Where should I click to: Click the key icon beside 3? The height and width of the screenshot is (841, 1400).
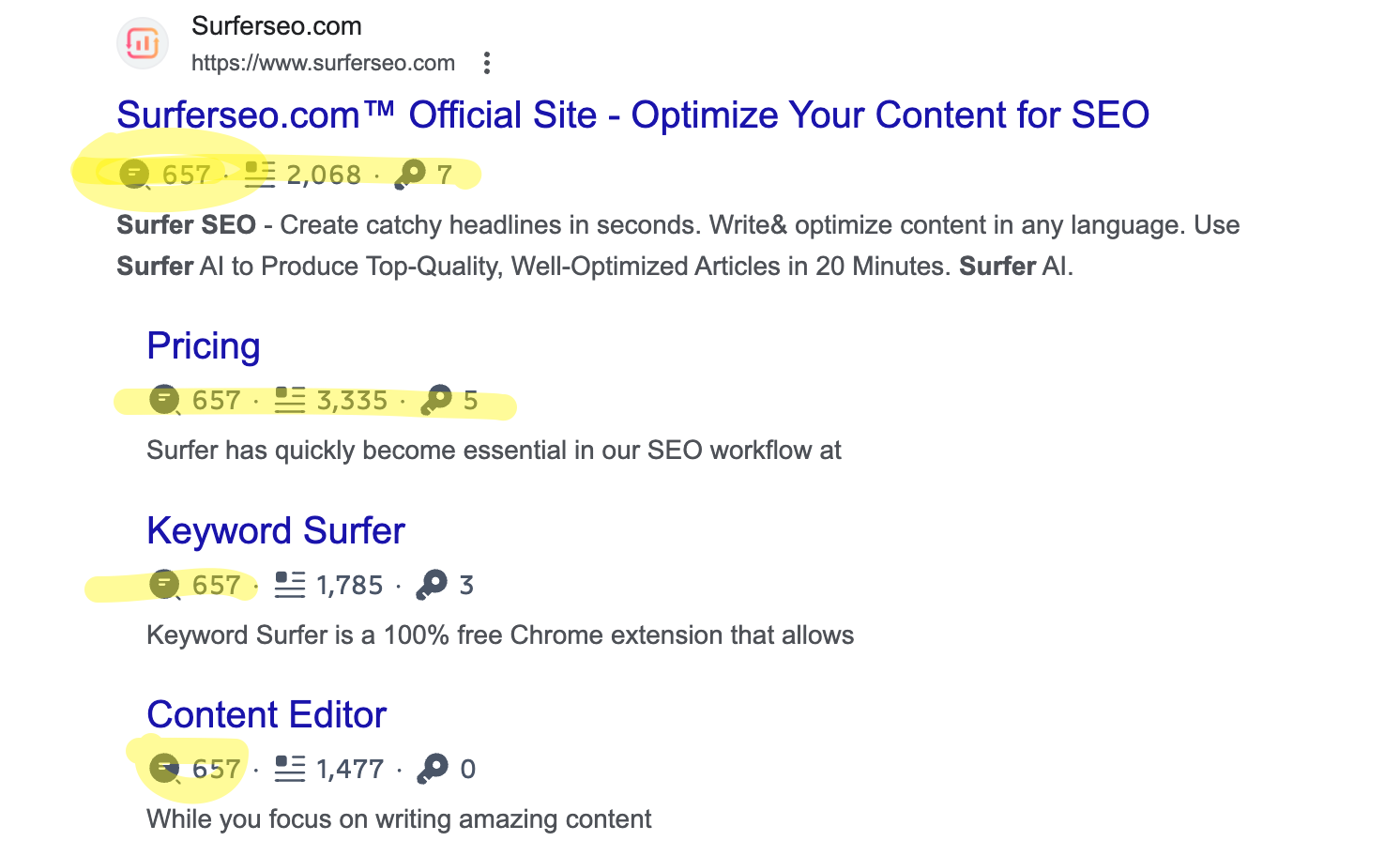(433, 585)
